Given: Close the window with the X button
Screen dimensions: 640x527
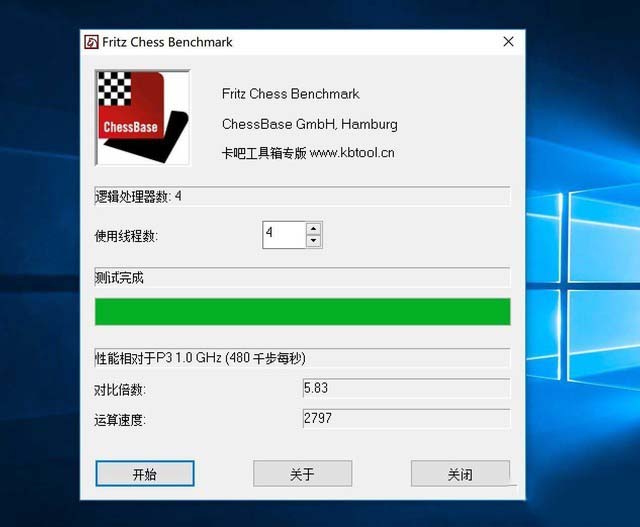Looking at the screenshot, I should 508,42.
